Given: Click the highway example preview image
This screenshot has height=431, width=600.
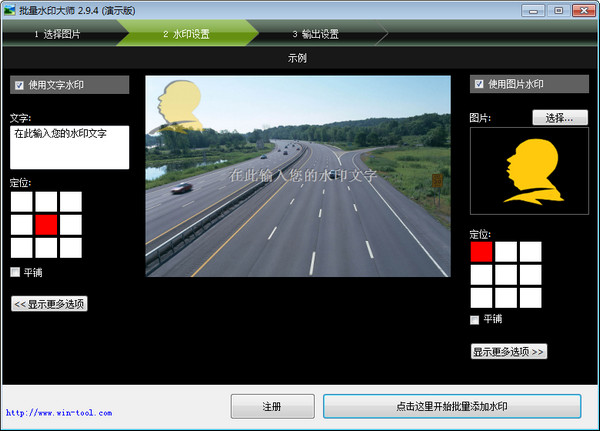Looking at the screenshot, I should click(x=298, y=176).
